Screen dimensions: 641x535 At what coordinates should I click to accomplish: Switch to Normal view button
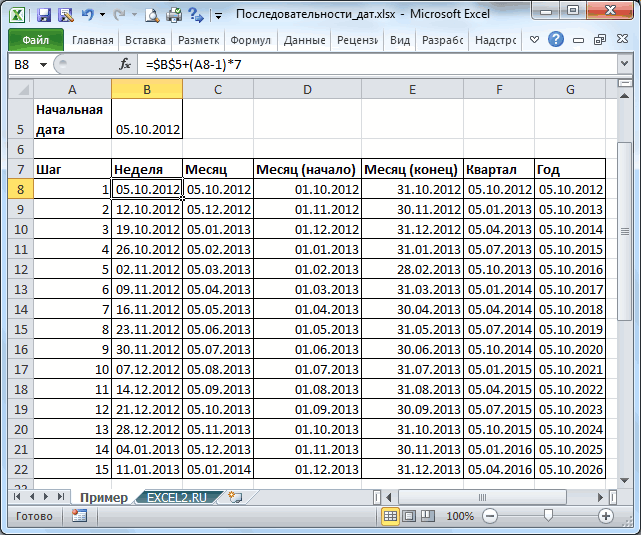(390, 516)
